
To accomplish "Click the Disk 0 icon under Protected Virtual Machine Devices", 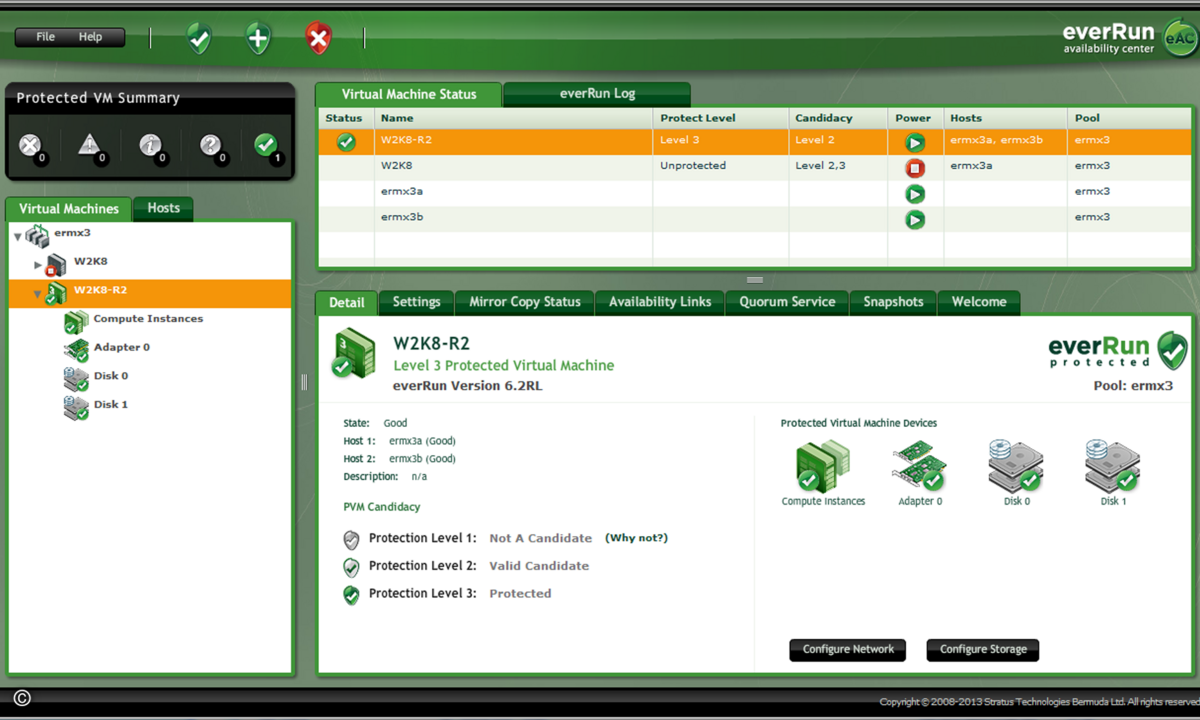I will 1016,466.
